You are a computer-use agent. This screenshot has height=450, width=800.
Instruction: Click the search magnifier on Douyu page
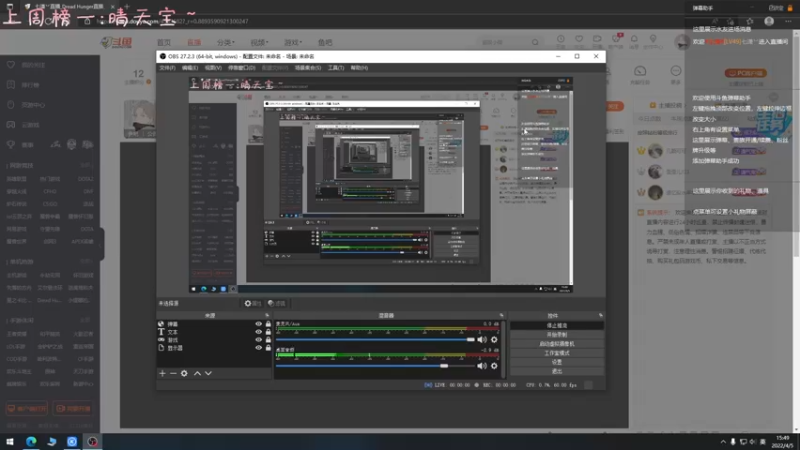(535, 42)
